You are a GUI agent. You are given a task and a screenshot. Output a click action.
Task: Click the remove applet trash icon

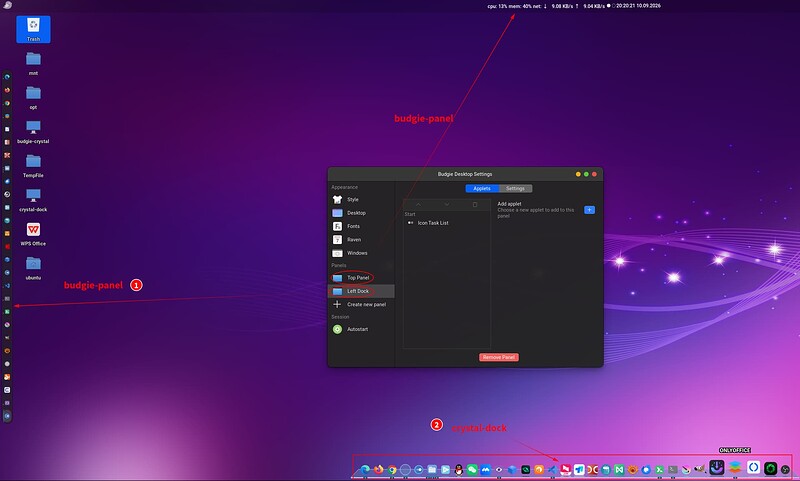click(475, 205)
